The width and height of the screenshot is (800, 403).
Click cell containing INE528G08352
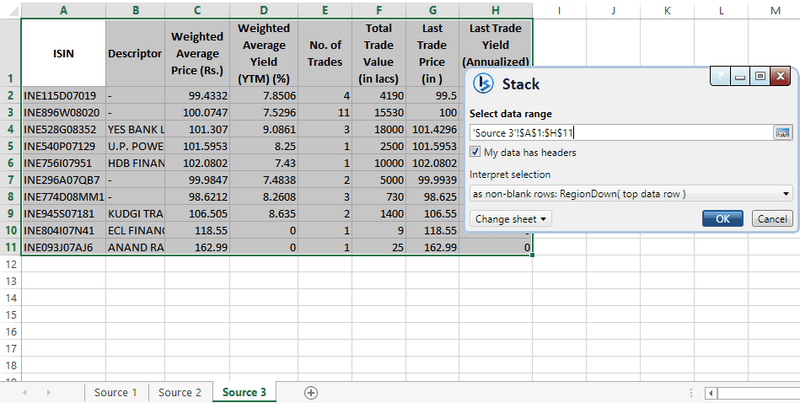click(x=63, y=129)
